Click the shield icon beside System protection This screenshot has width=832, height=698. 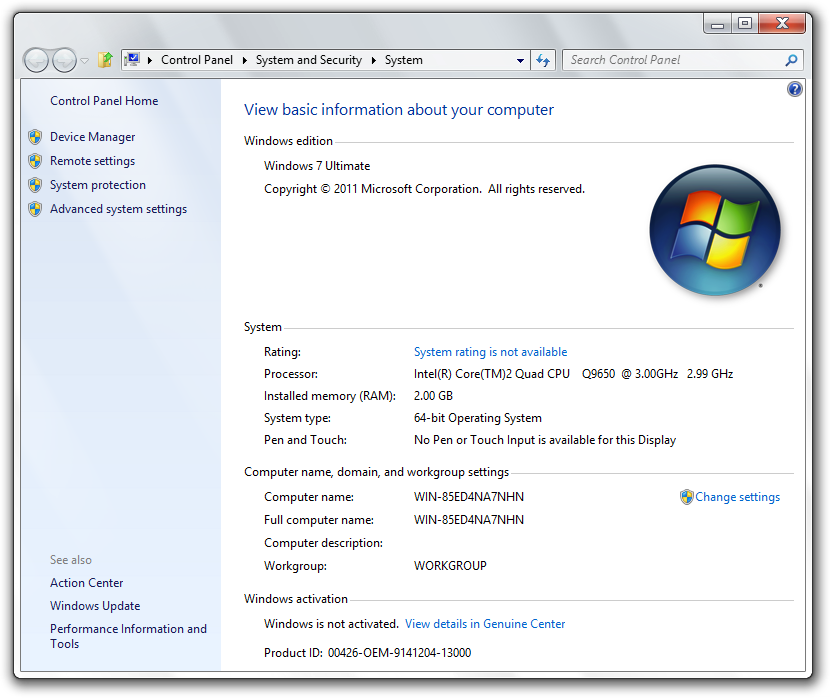coord(35,185)
